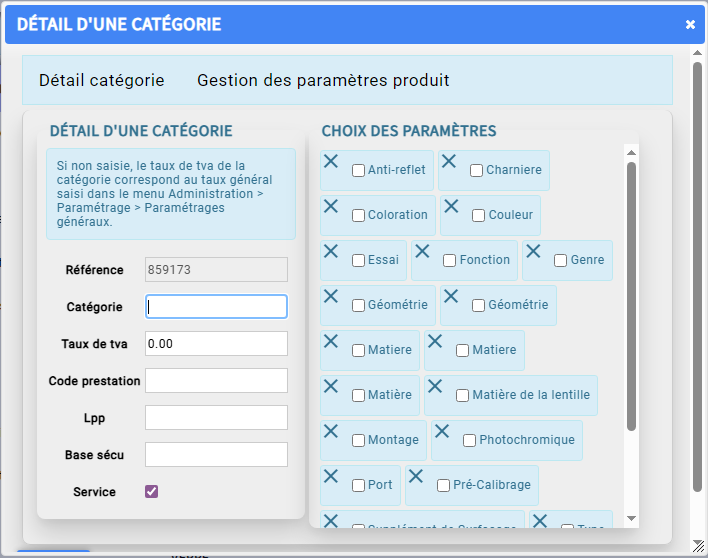Image resolution: width=708 pixels, height=558 pixels.
Task: Remove the Pré-Calibrage parameter with X
Action: coord(416,476)
